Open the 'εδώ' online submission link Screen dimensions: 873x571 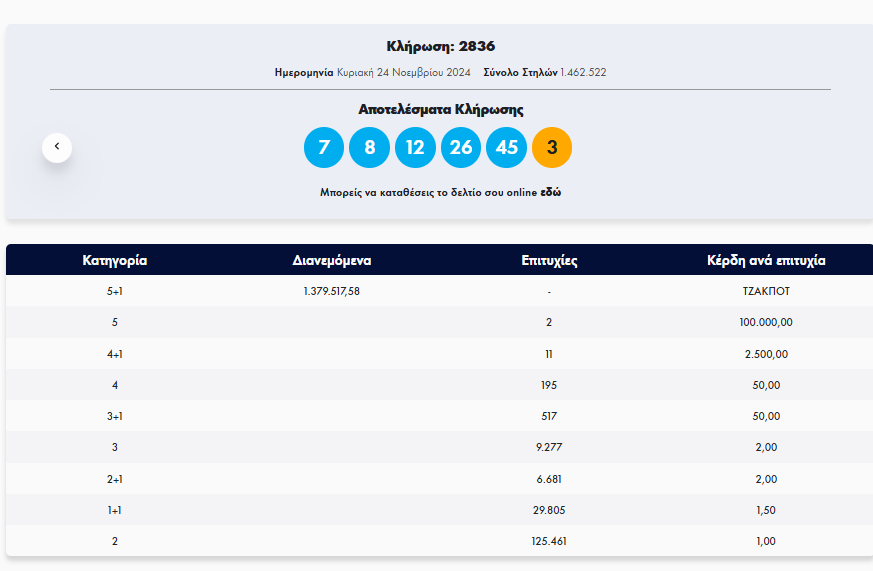tap(550, 192)
